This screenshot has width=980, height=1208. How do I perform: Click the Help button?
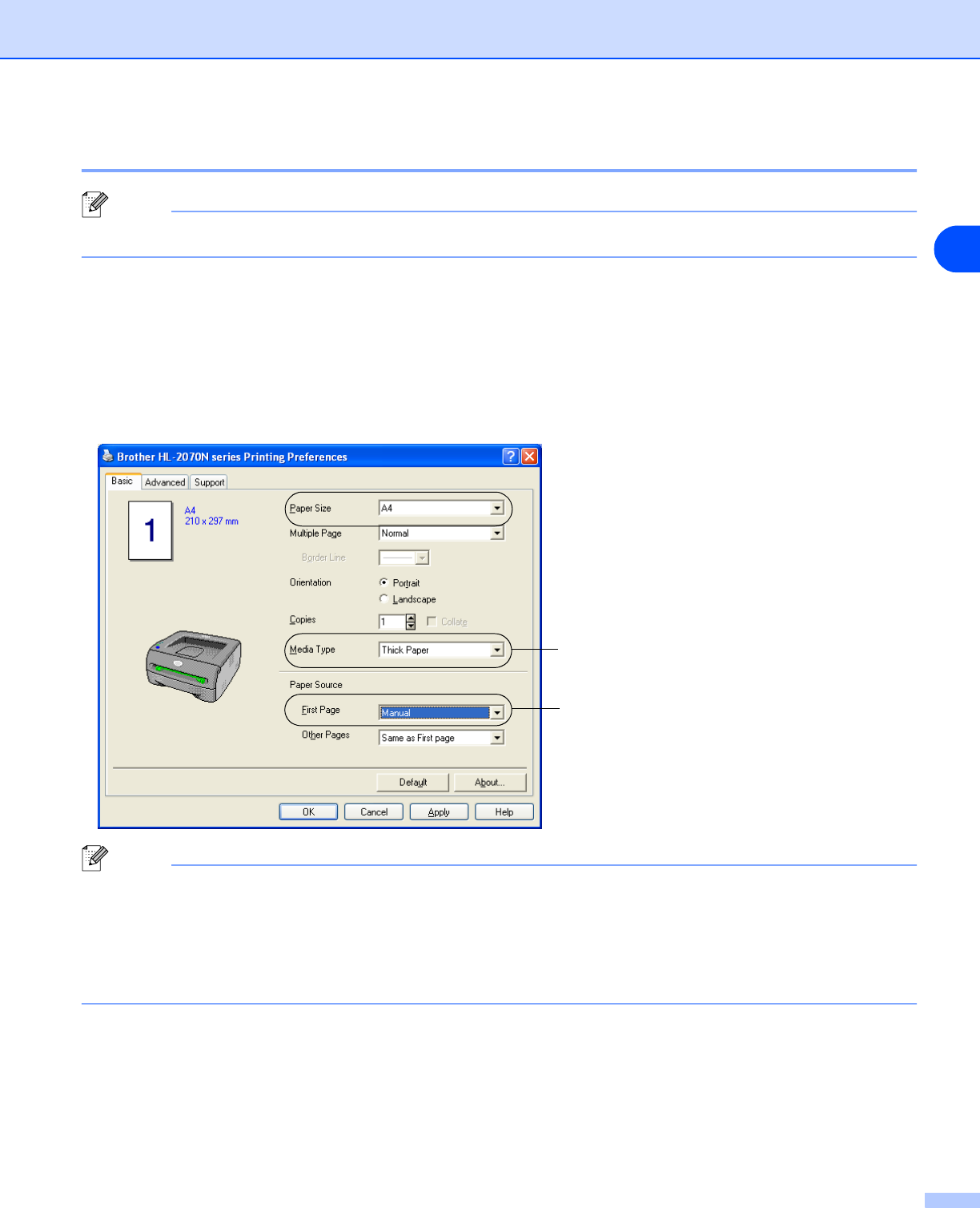point(504,811)
